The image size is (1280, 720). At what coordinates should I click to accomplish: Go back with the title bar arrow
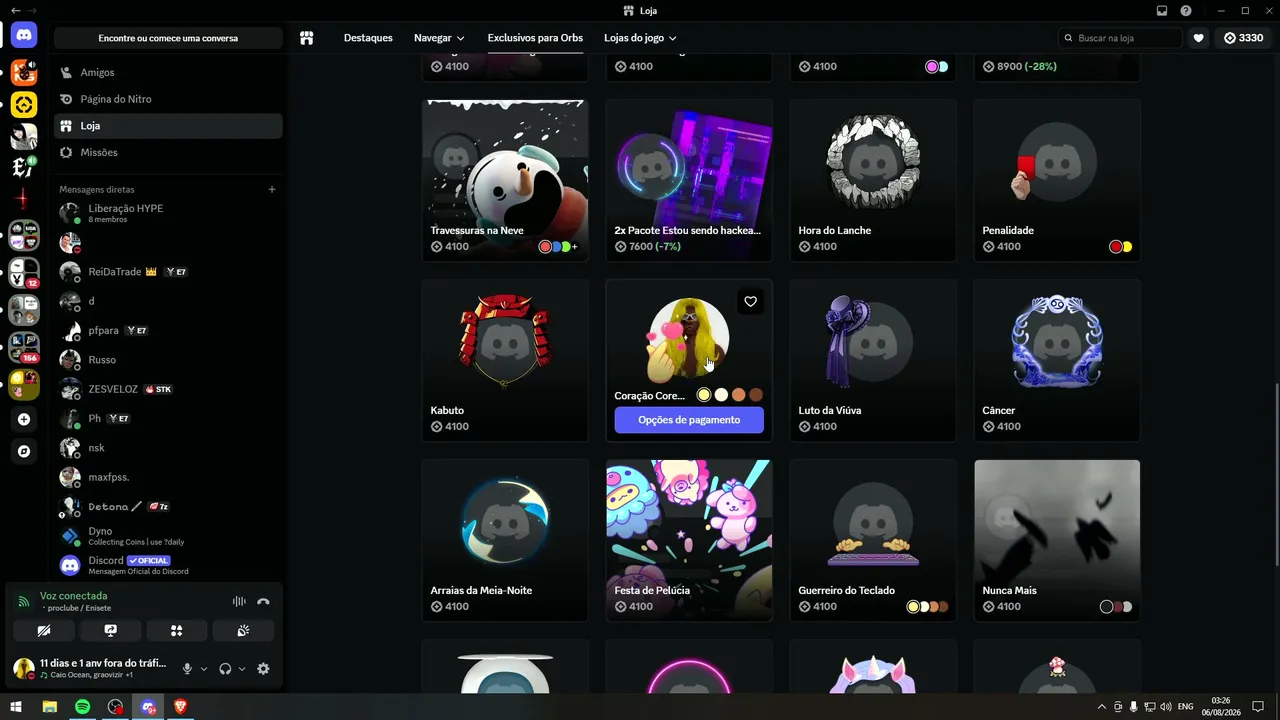15,11
